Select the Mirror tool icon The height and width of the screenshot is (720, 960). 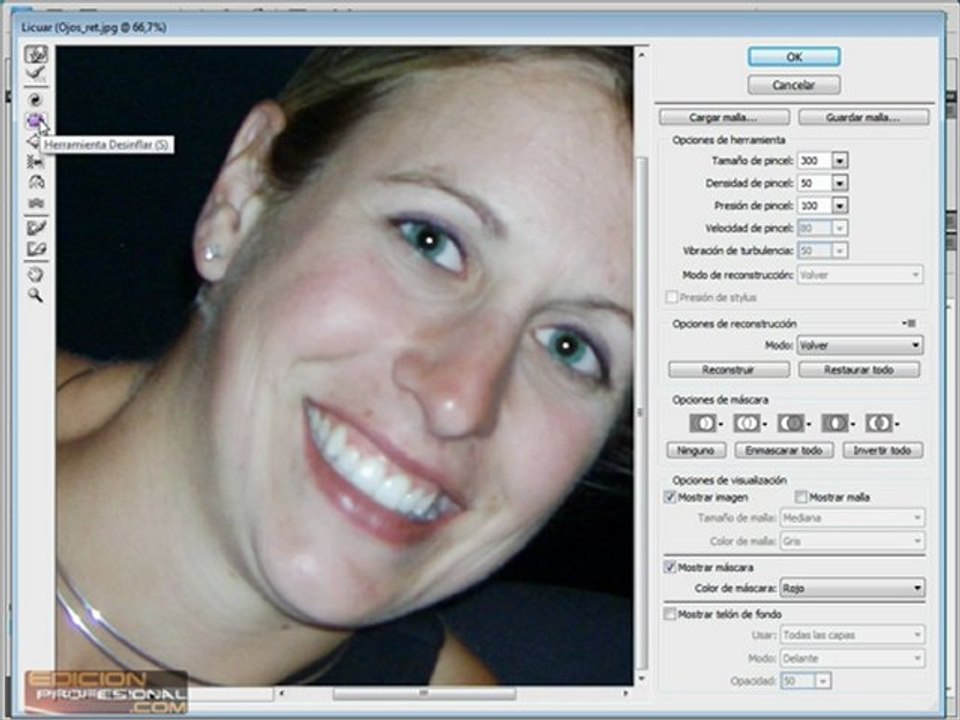[x=36, y=182]
